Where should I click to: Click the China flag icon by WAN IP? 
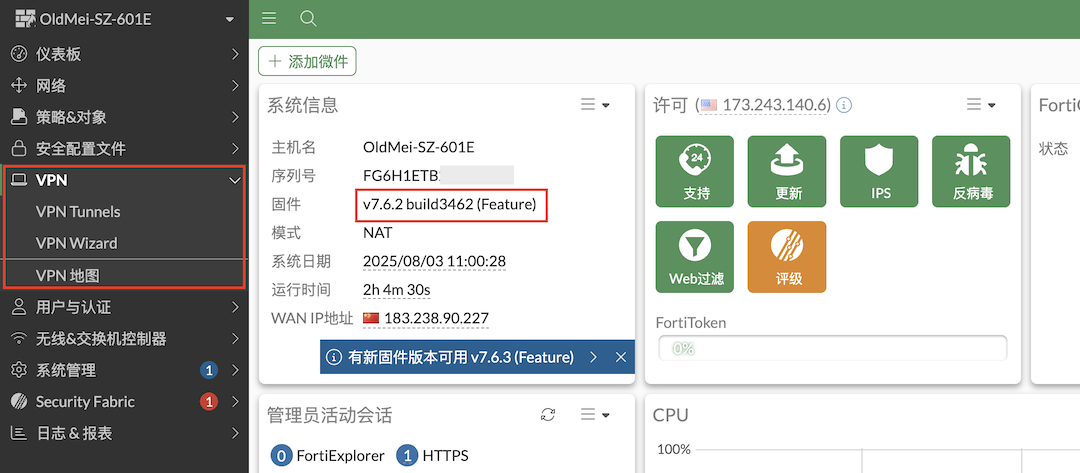pos(371,318)
